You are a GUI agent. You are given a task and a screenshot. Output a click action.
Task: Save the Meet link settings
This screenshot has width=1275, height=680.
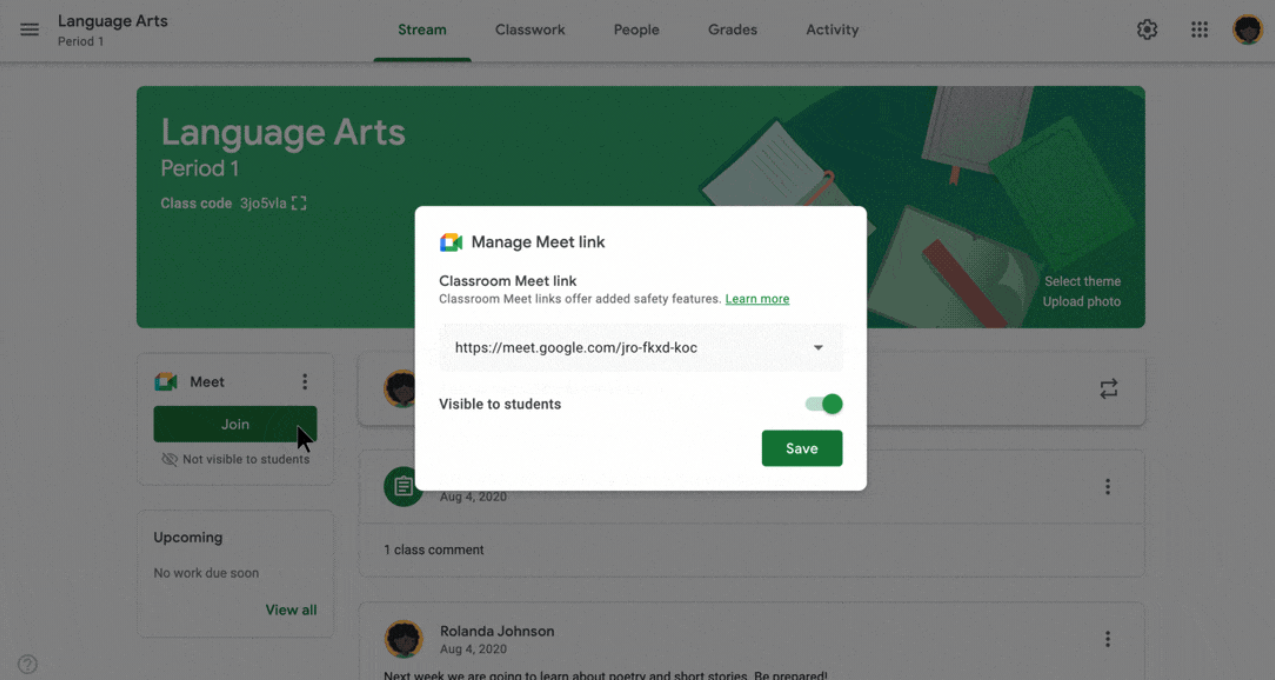click(802, 448)
